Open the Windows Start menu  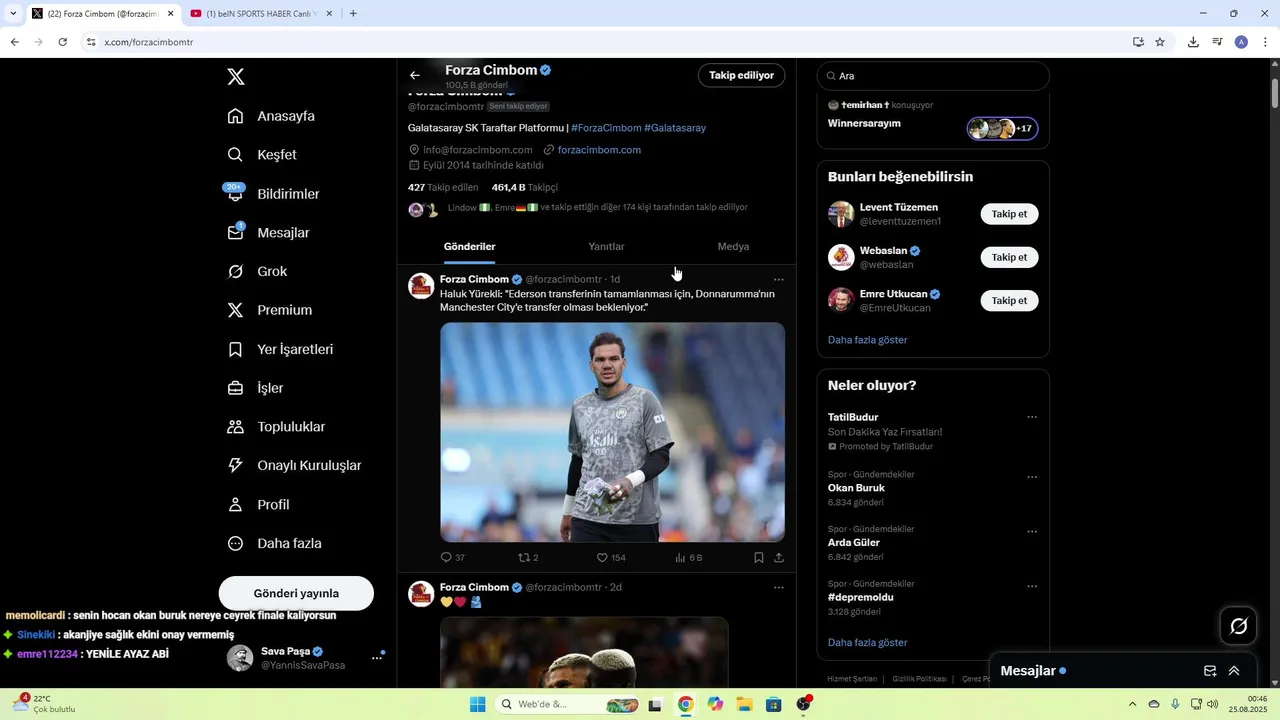tap(477, 704)
